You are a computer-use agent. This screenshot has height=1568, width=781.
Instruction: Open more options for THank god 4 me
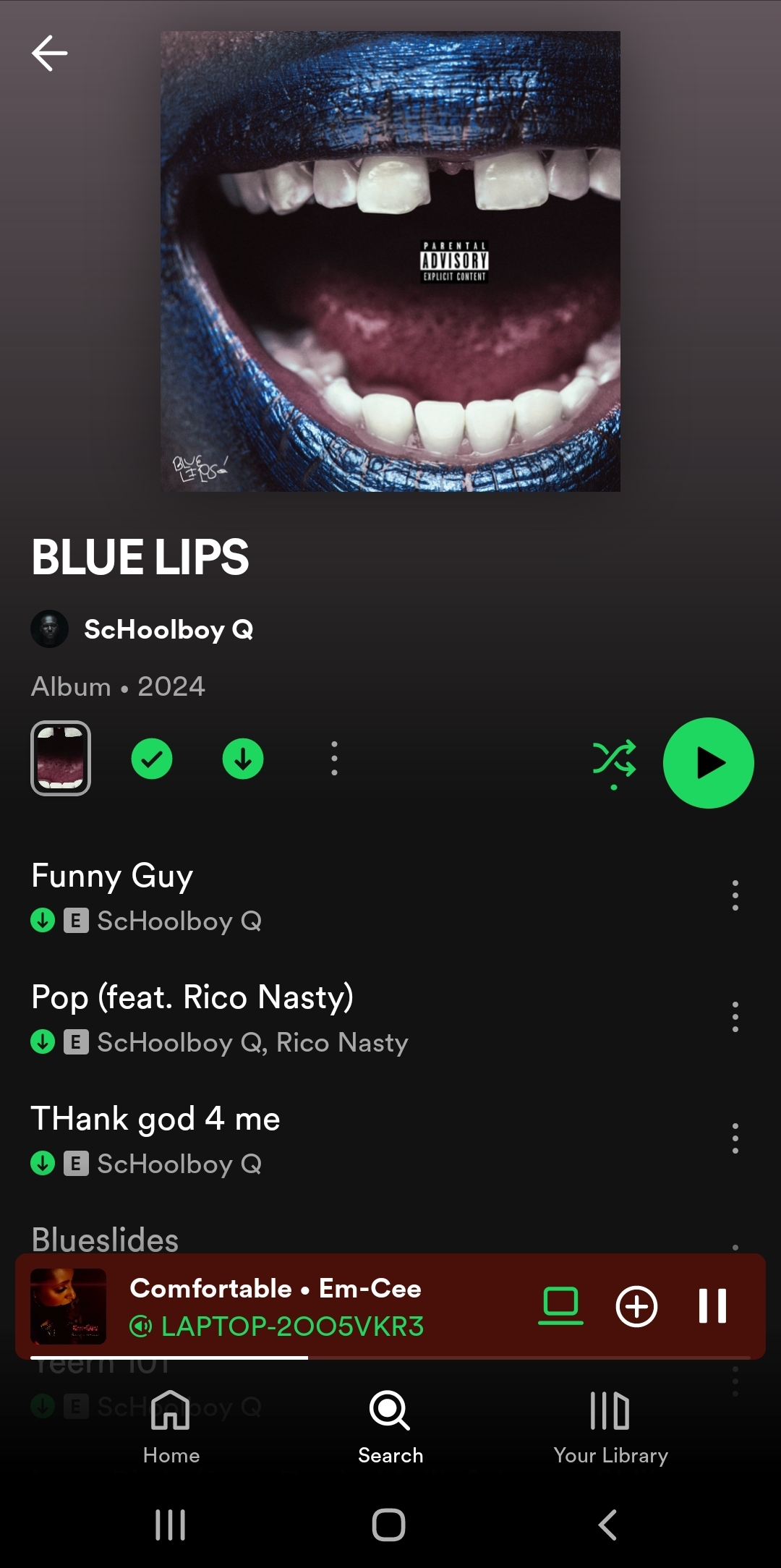click(735, 1138)
